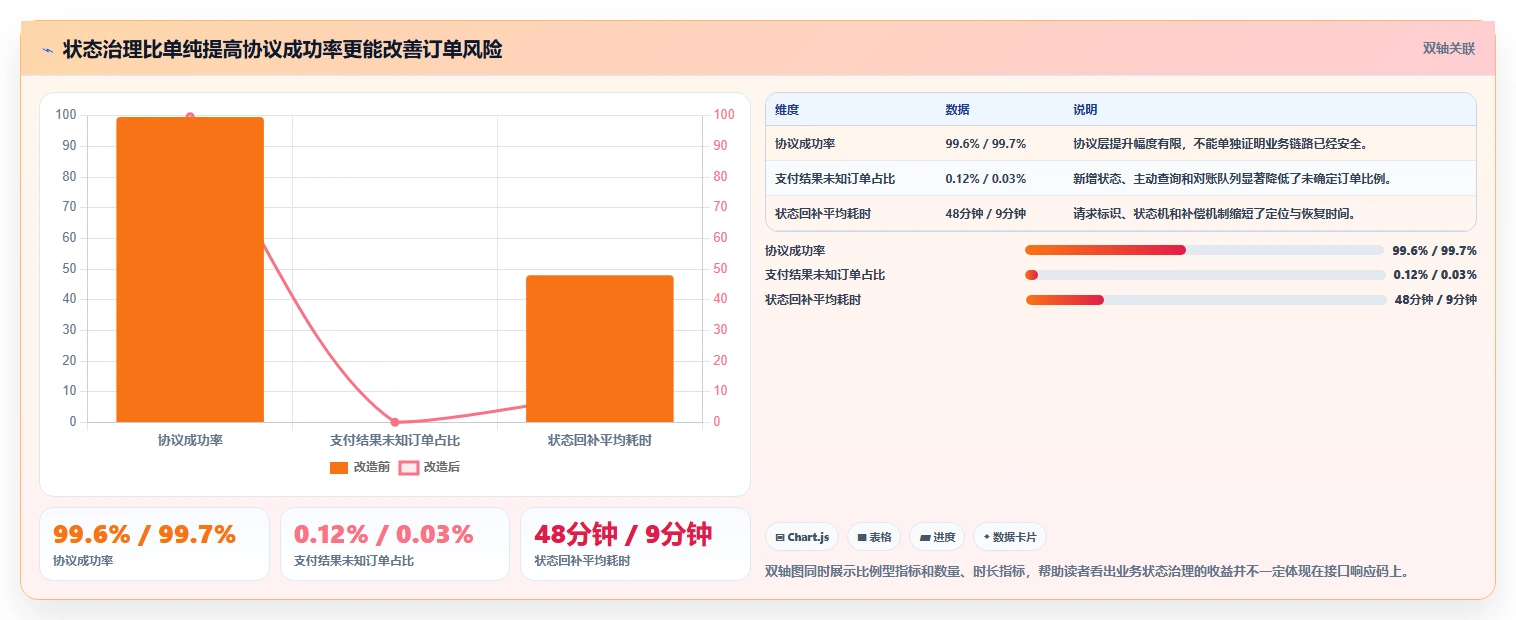Click the description starting 协议层提升幅度有限
This screenshot has width=1516, height=620.
(1220, 144)
